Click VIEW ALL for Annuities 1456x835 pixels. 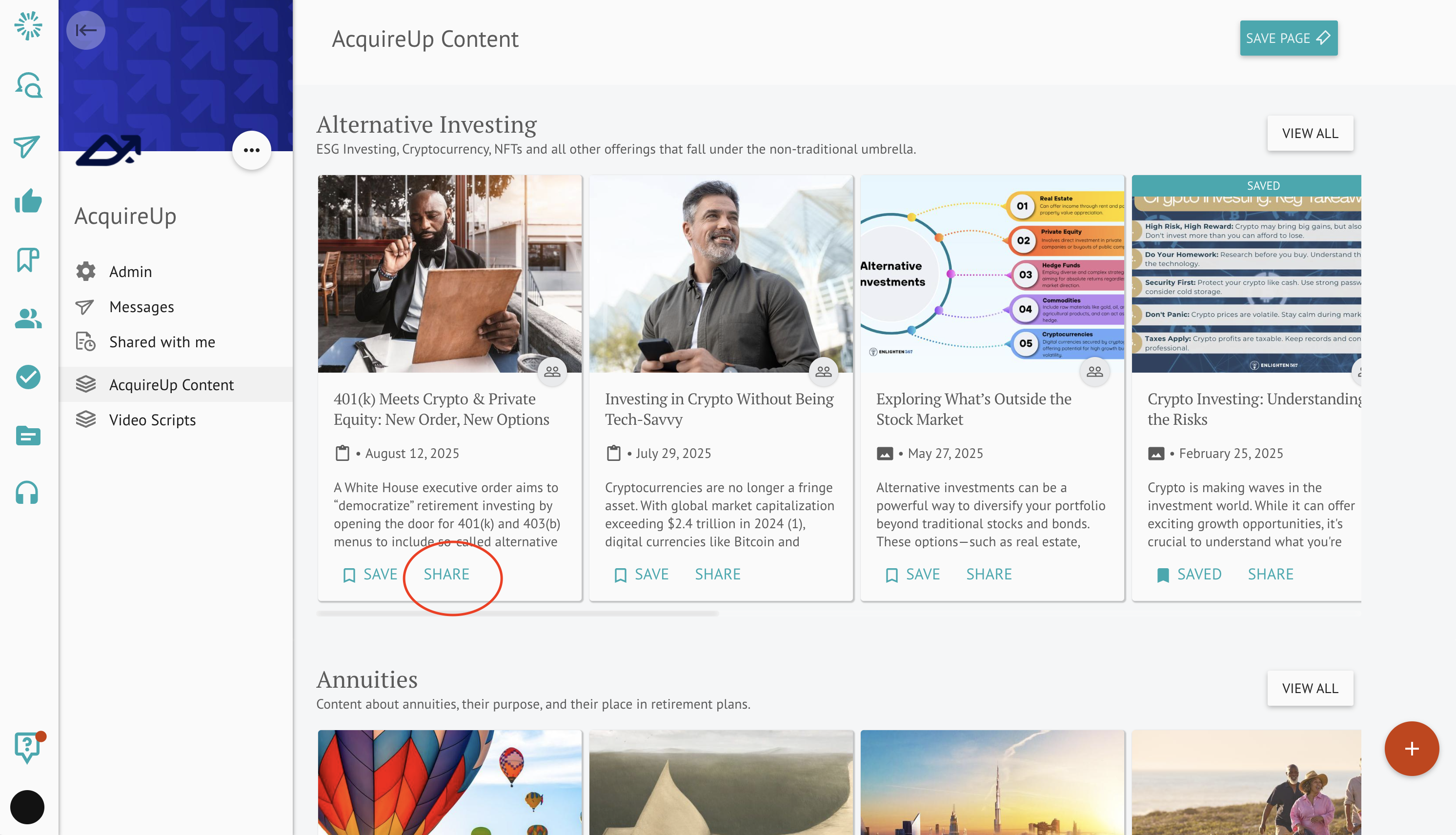tap(1310, 688)
